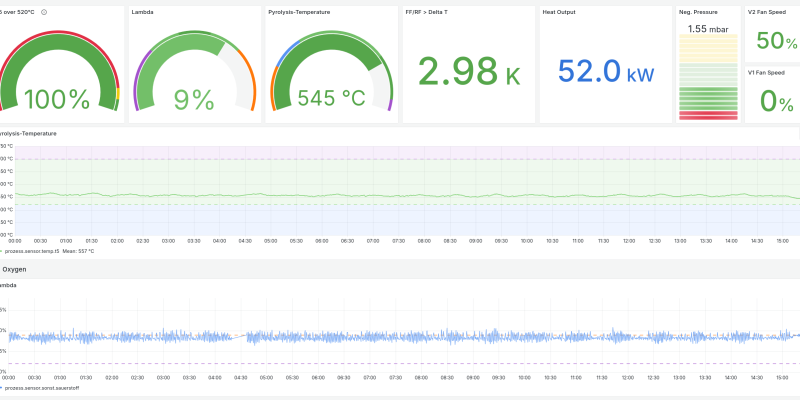Click the 545 °C pyrolysis gauge reading
This screenshot has width=800, height=400.
coord(330,99)
